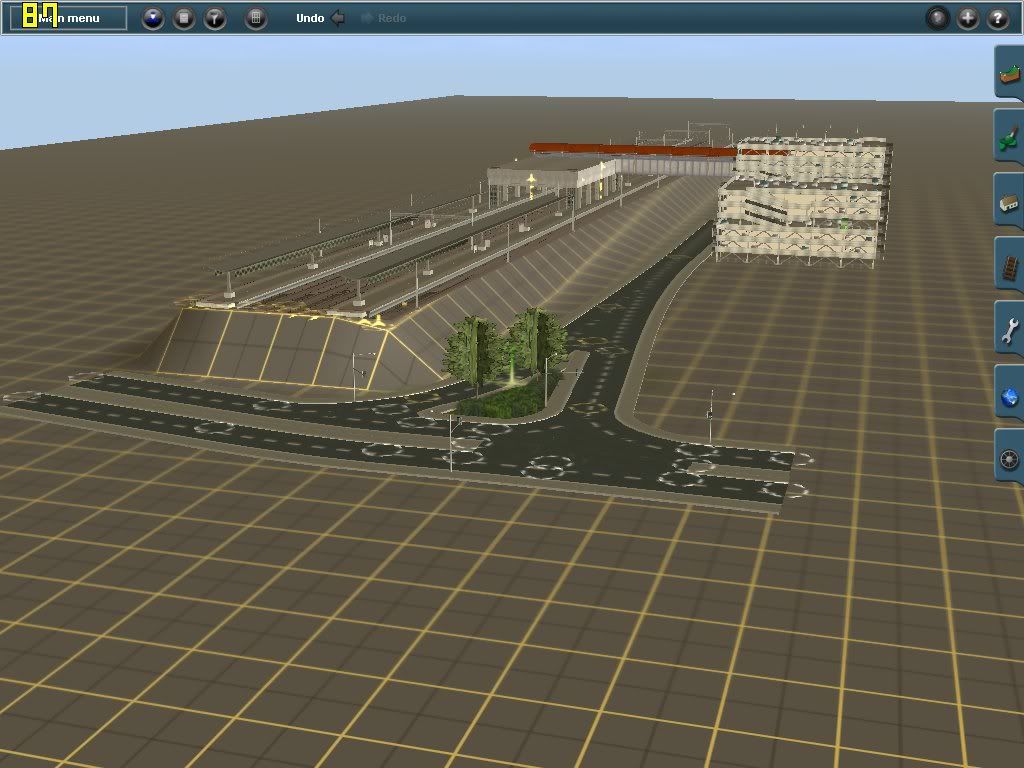The height and width of the screenshot is (768, 1024).
Task: Open the Main menu
Action: pyautogui.click(x=69, y=18)
